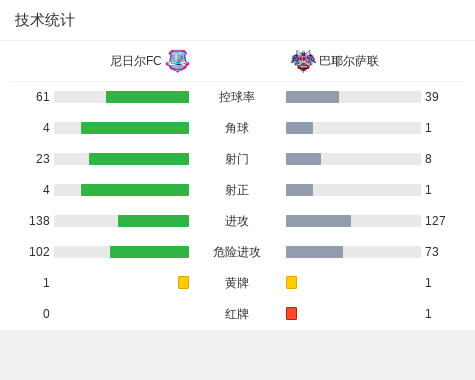
Task: Open the 巴耶尔萨联 team name link
Action: click(349, 61)
